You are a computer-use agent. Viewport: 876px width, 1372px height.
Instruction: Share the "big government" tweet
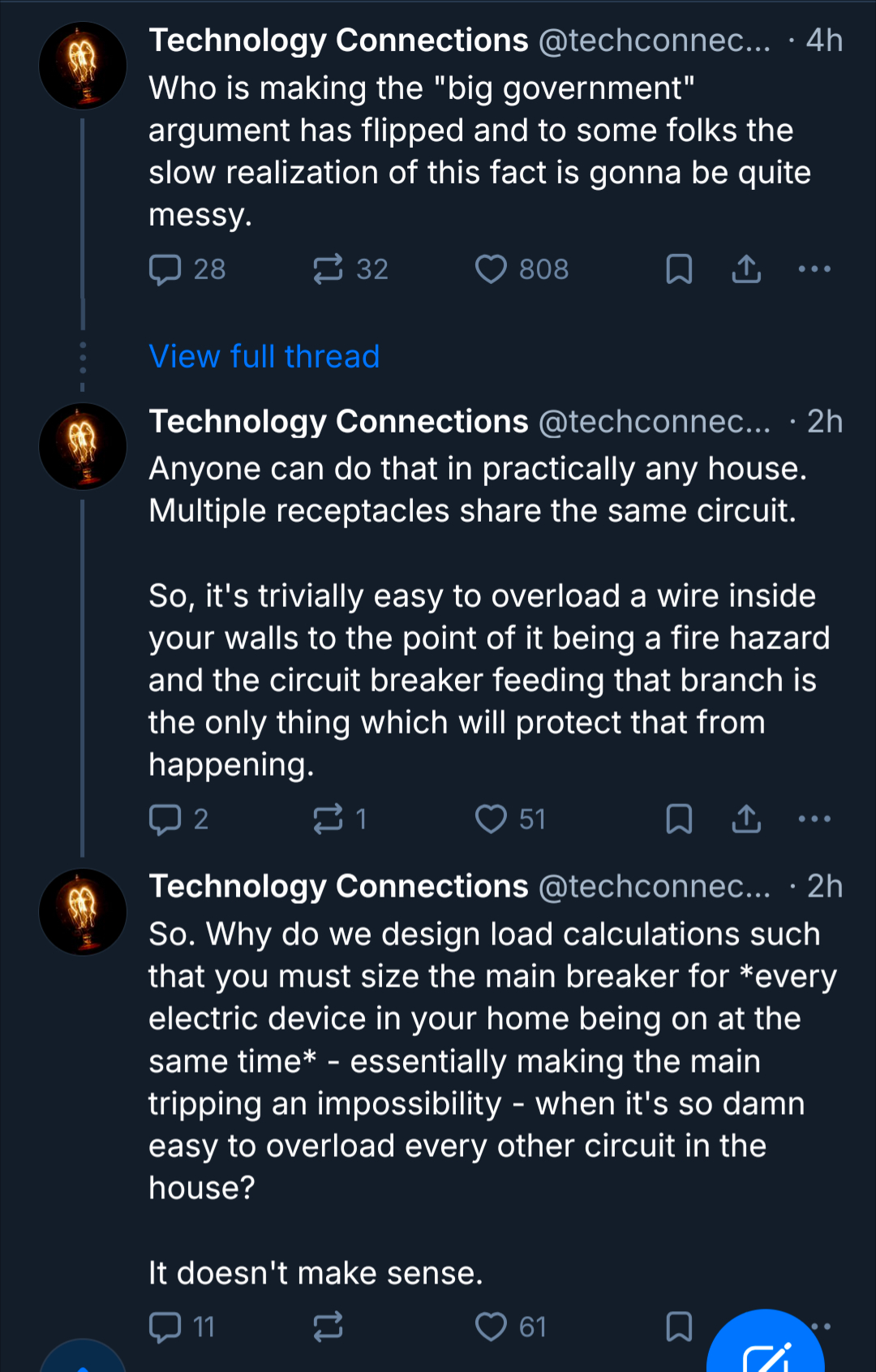(746, 269)
